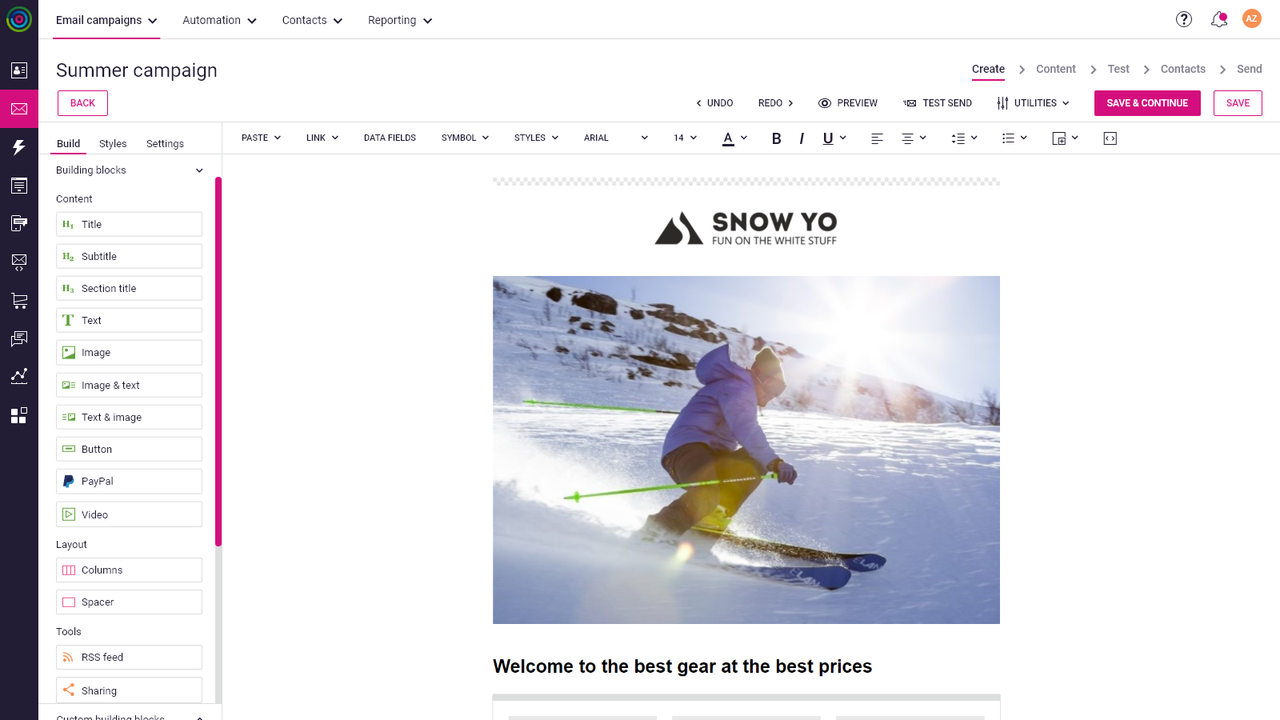Open the envelope email campaigns sidebar icon
This screenshot has height=720, width=1280.
coord(19,108)
